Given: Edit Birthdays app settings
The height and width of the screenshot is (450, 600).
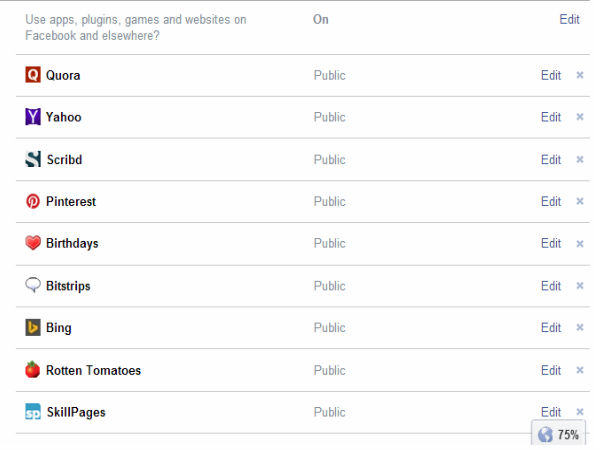Looking at the screenshot, I should pos(551,243).
